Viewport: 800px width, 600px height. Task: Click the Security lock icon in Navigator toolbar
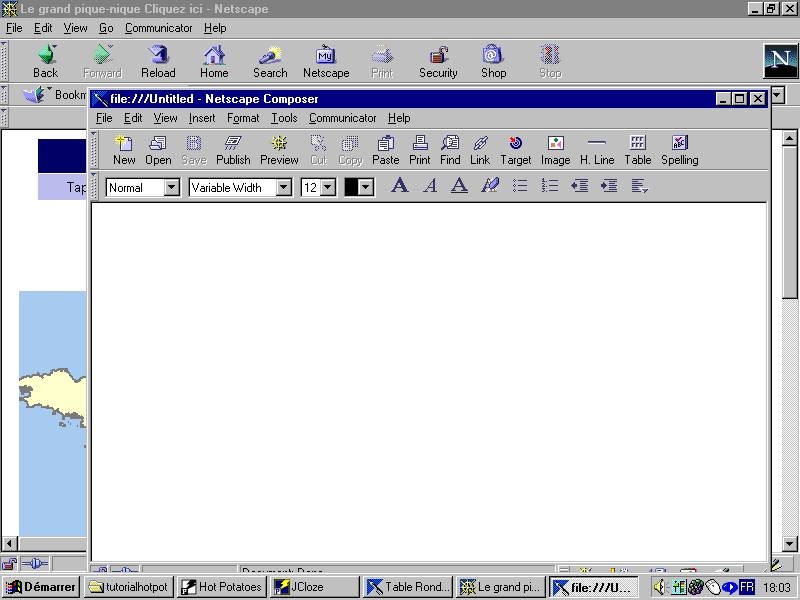click(438, 61)
